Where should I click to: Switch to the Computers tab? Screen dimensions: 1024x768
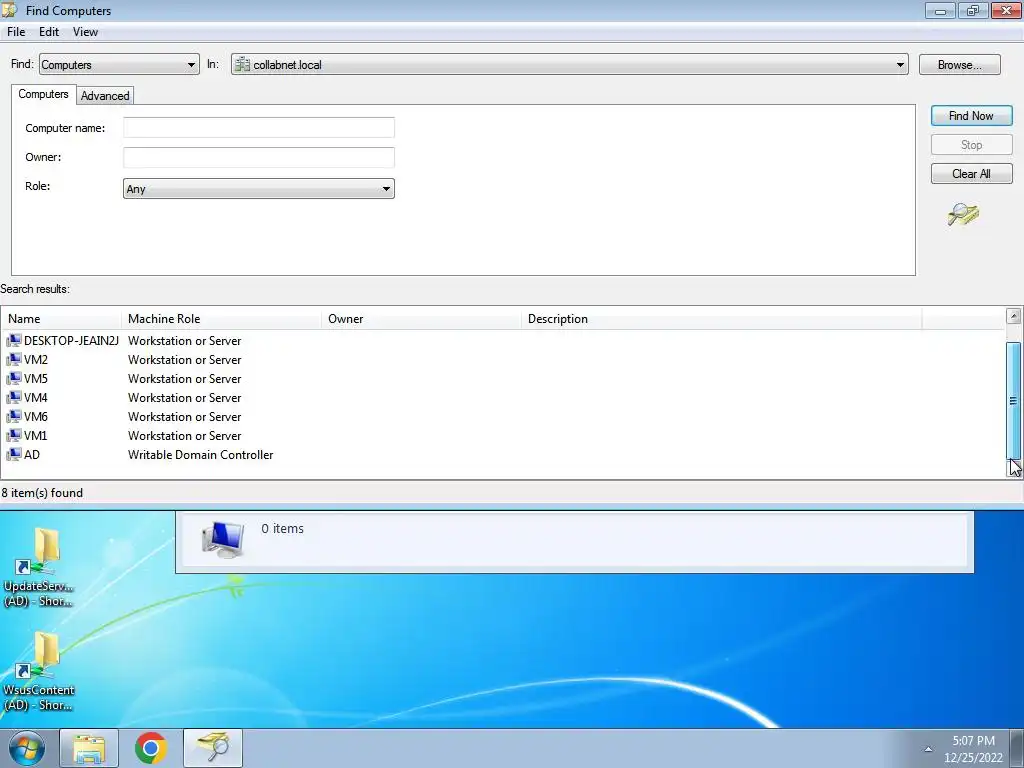pyautogui.click(x=43, y=94)
